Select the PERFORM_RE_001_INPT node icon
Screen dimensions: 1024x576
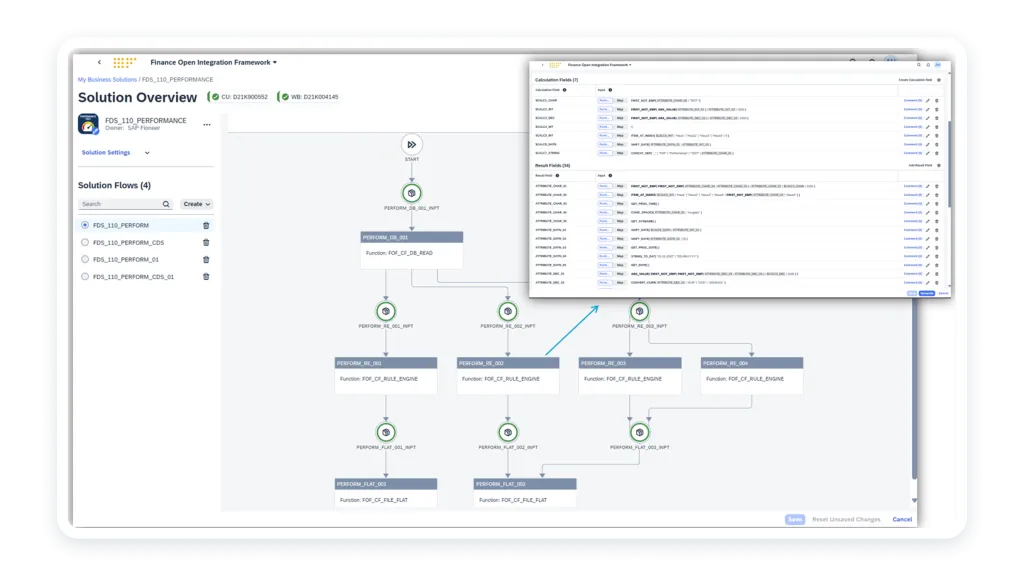tap(386, 312)
